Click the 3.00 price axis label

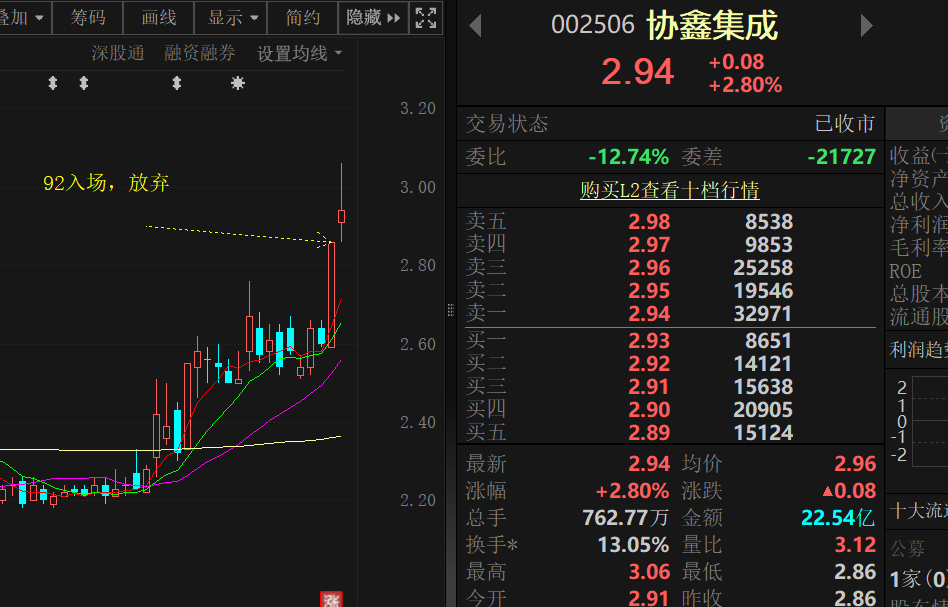point(417,187)
